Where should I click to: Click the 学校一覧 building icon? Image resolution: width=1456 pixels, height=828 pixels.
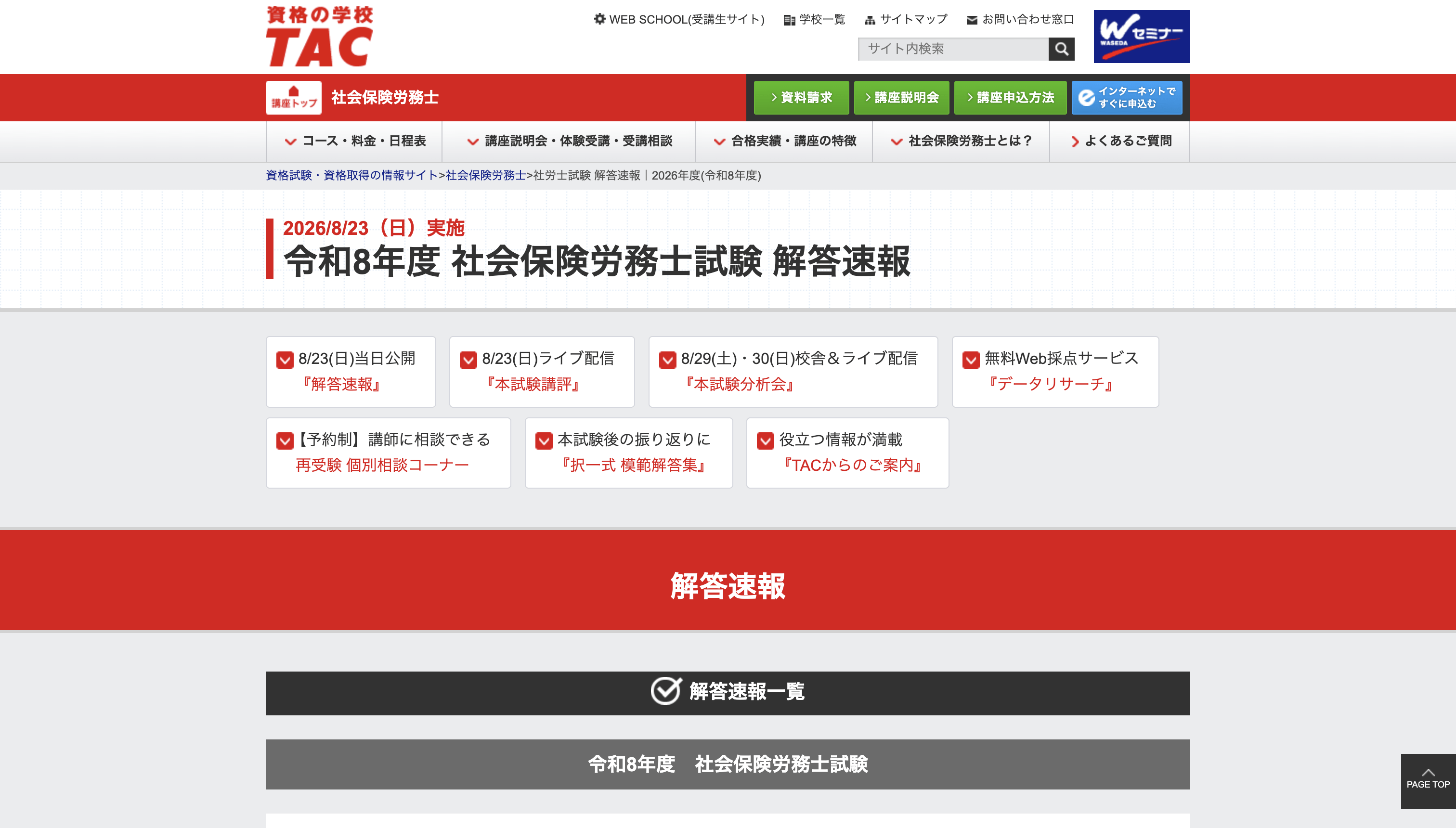click(x=789, y=20)
